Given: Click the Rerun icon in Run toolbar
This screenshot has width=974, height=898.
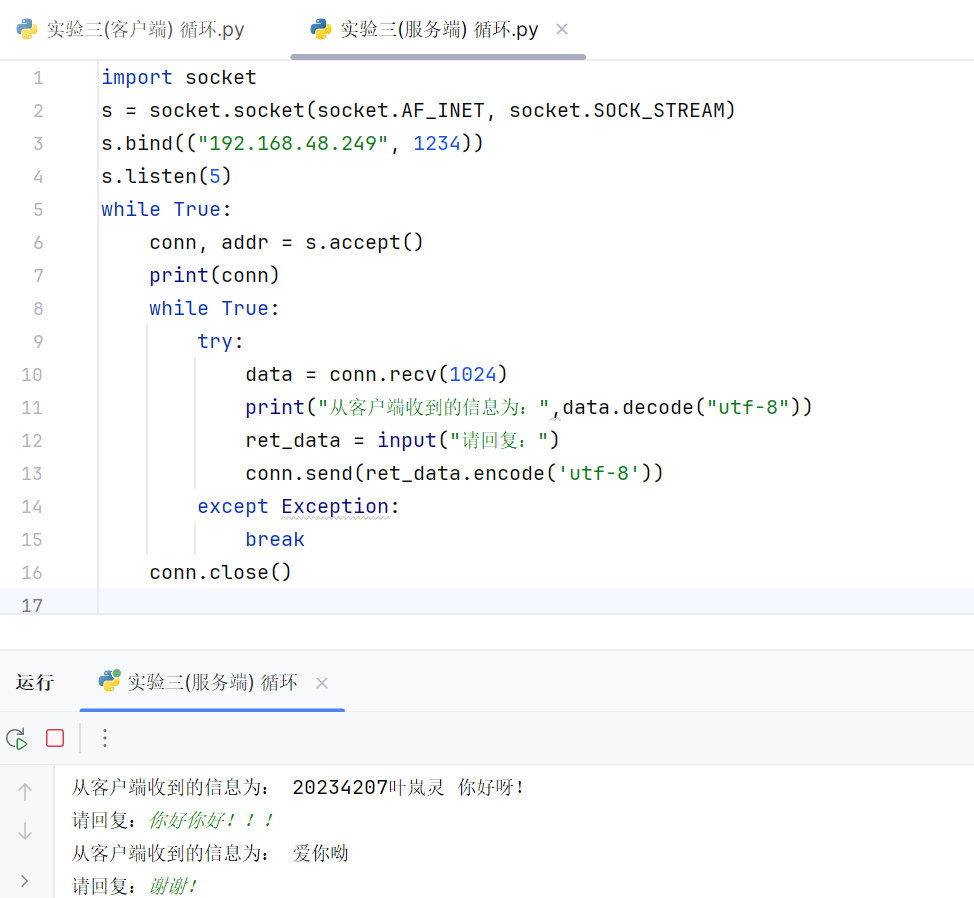Looking at the screenshot, I should (x=16, y=739).
